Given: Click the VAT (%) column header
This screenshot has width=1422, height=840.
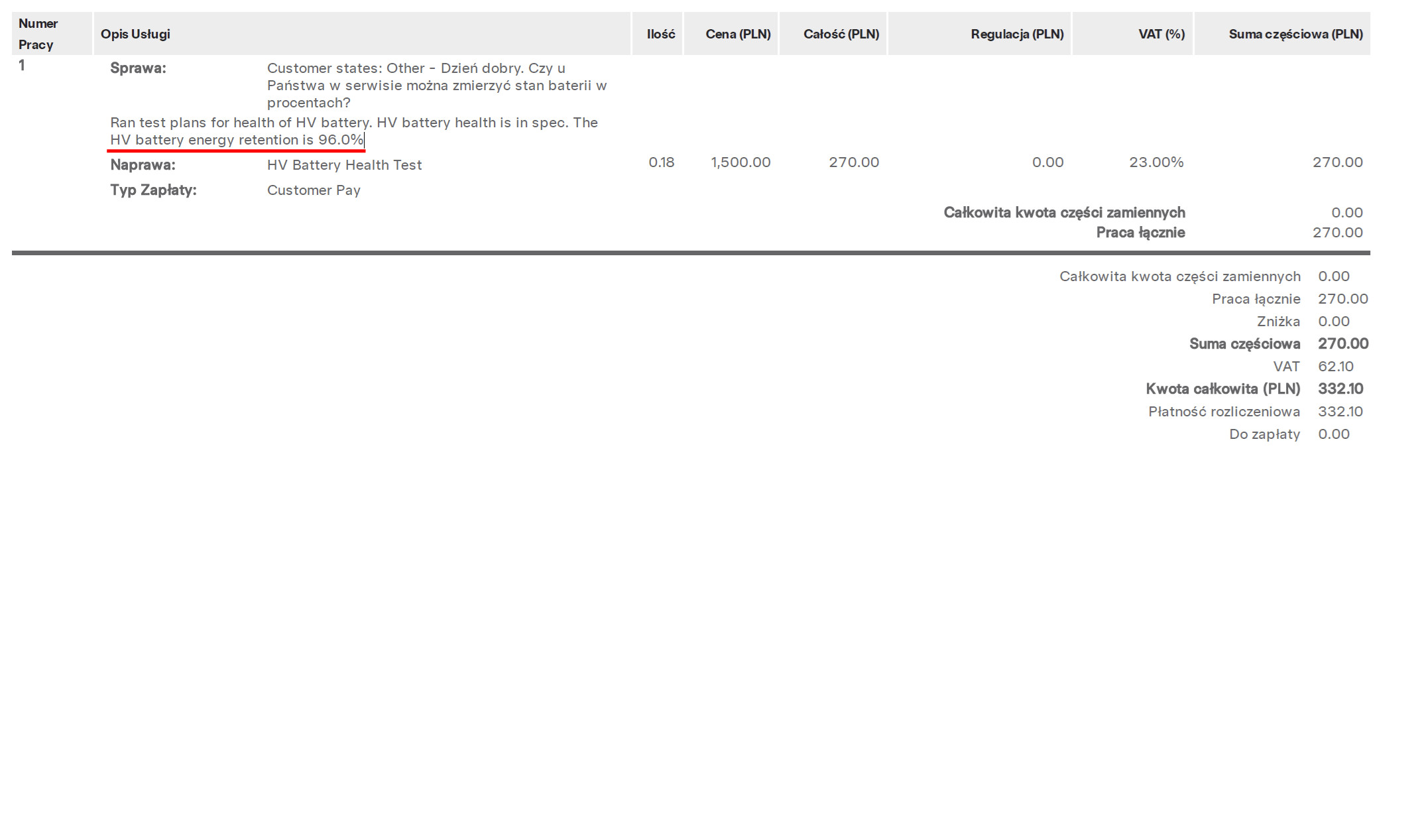Looking at the screenshot, I should [1161, 34].
